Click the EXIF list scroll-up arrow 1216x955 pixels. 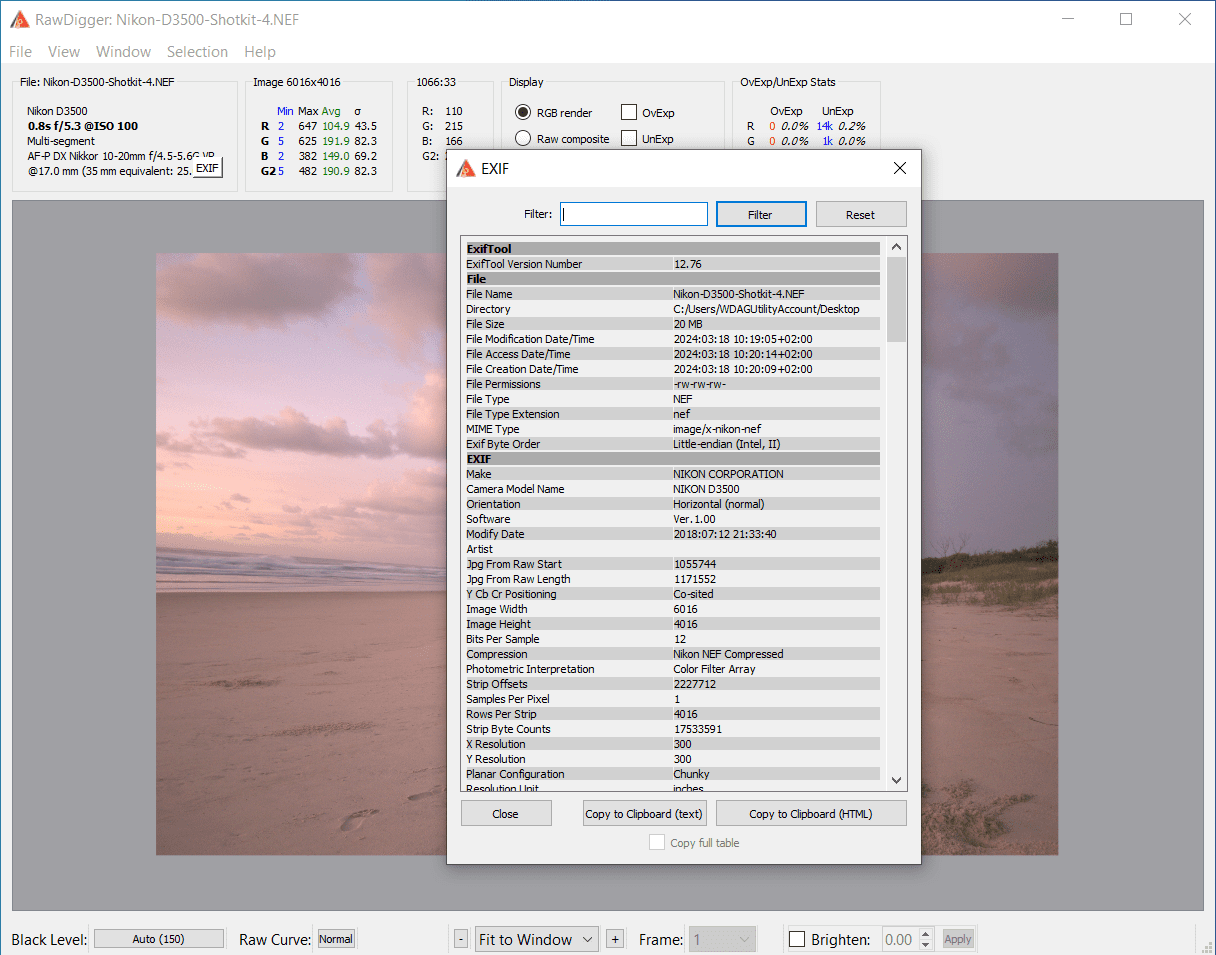(x=896, y=247)
